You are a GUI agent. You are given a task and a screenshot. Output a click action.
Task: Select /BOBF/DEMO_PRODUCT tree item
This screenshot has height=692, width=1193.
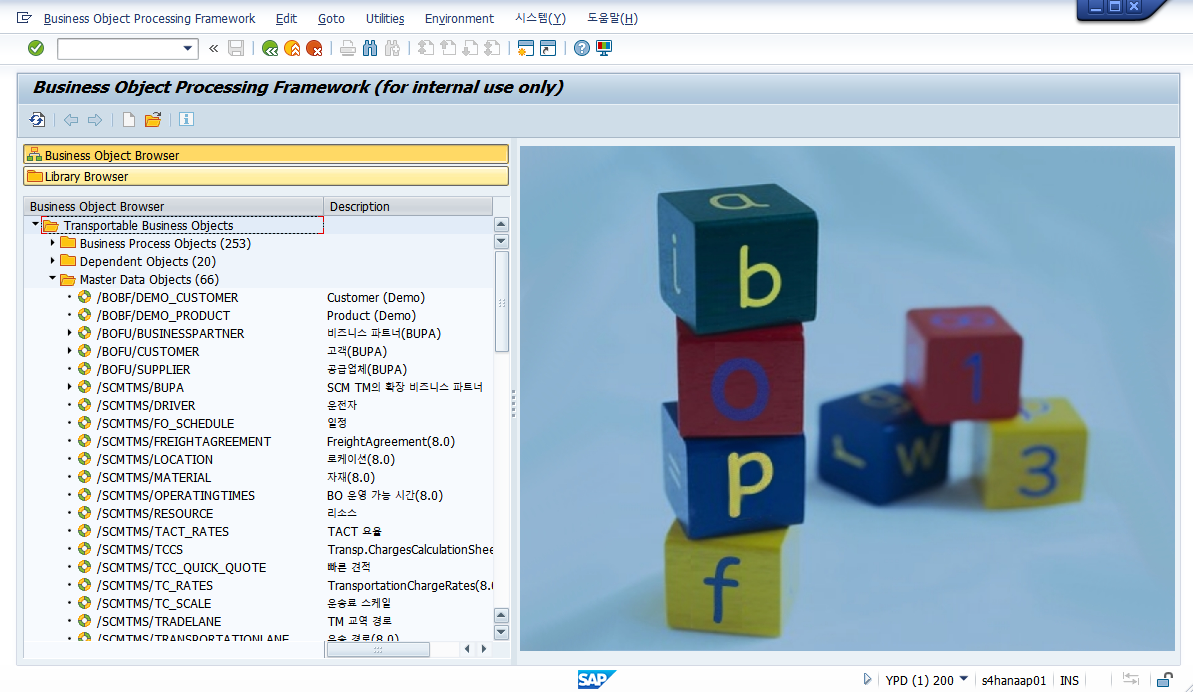pyautogui.click(x=163, y=316)
